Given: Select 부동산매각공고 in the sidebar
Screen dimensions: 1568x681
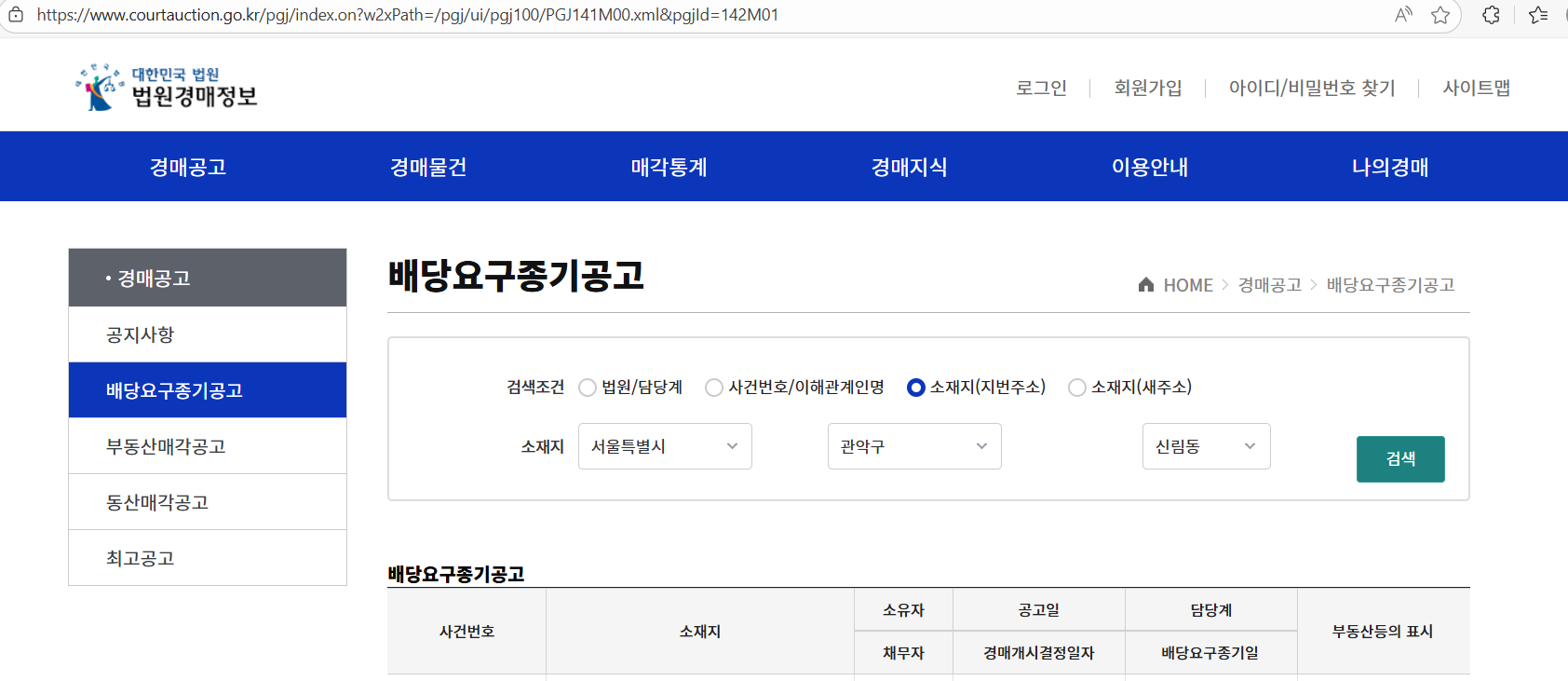Looking at the screenshot, I should tap(208, 446).
